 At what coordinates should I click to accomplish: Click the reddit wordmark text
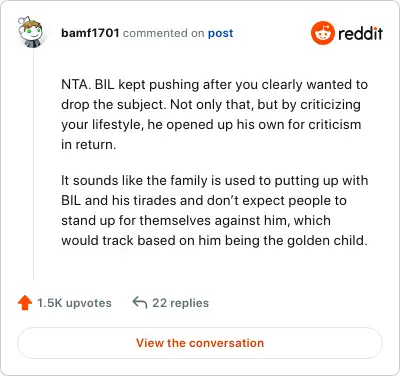pos(360,33)
